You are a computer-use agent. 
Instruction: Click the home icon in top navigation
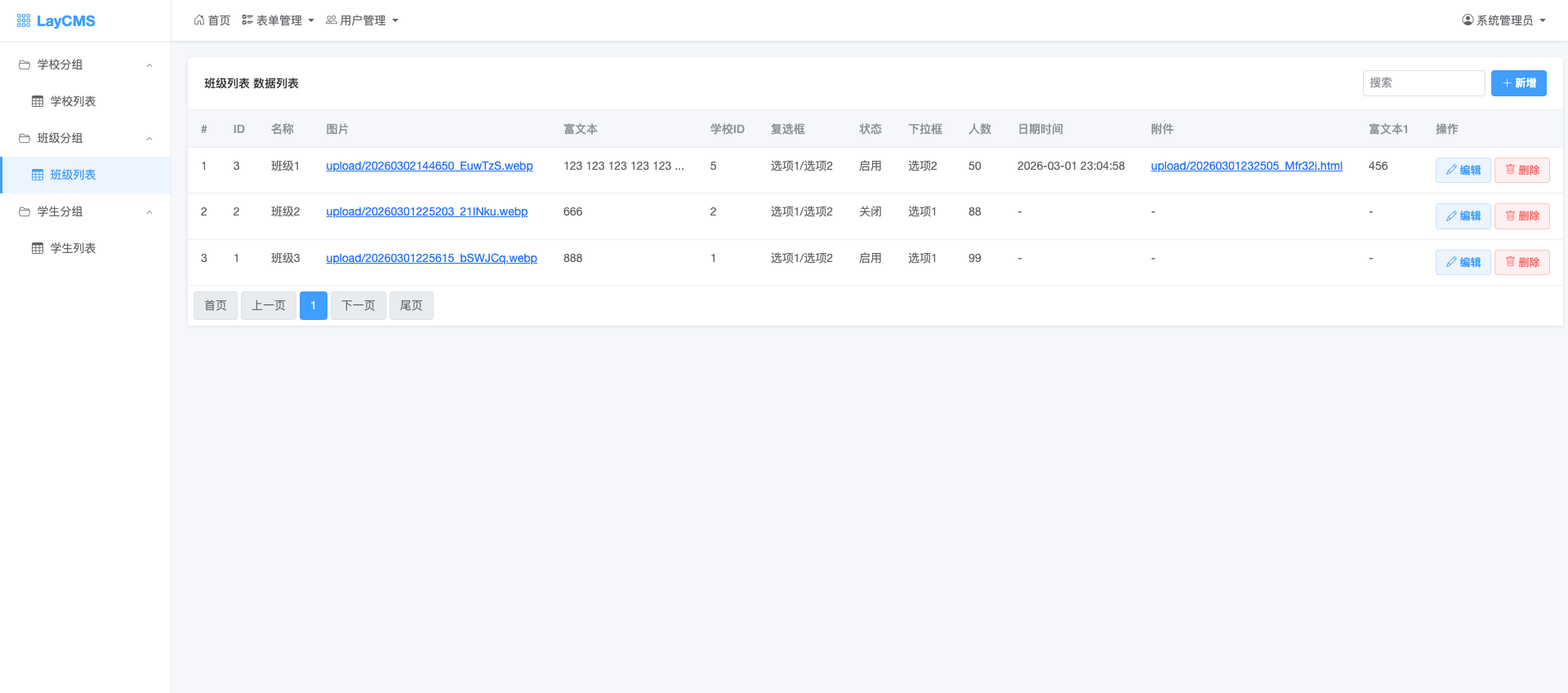point(199,20)
